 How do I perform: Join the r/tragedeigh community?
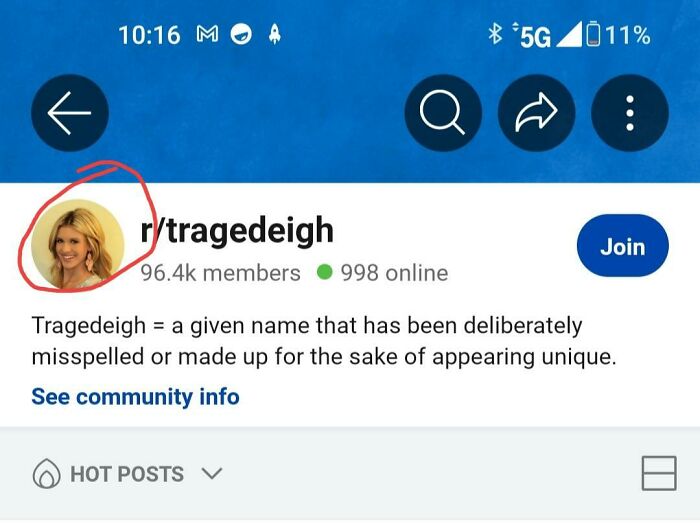623,245
